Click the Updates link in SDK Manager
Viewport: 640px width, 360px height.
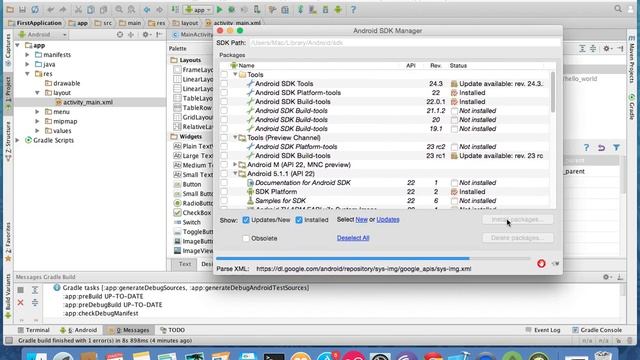[388, 220]
